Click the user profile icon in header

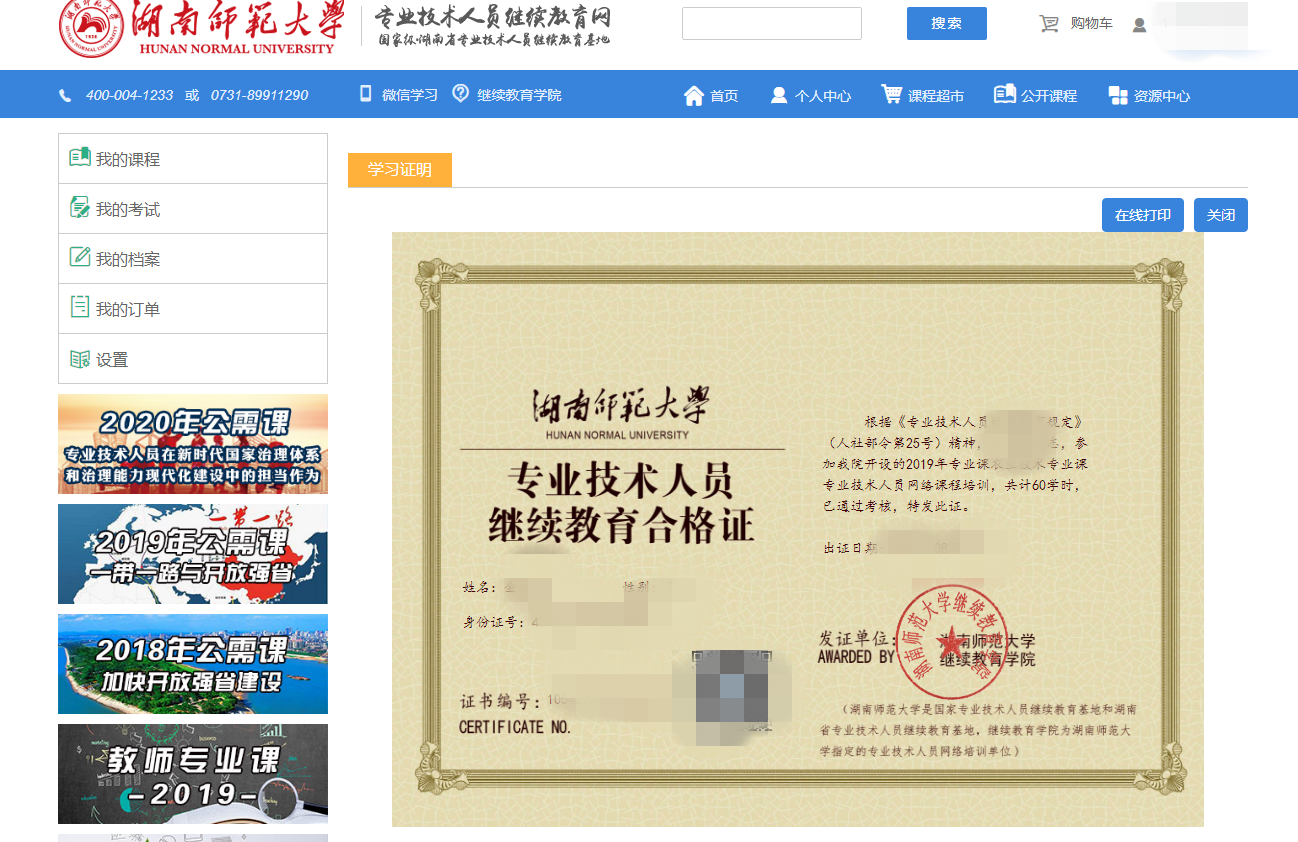click(1139, 25)
